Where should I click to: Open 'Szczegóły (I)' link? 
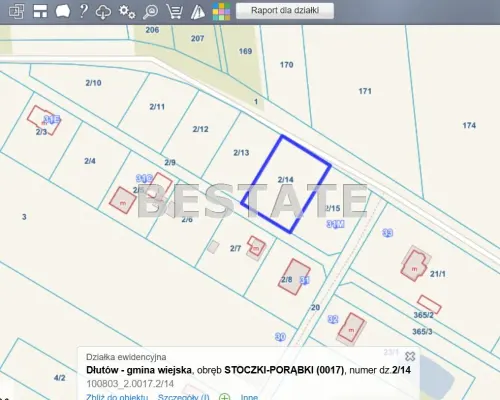[183, 397]
